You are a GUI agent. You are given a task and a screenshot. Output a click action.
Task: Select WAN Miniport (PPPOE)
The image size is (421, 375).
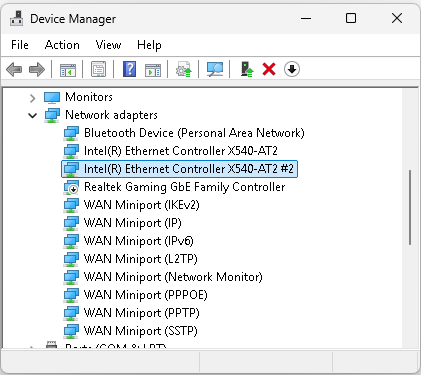click(x=145, y=295)
